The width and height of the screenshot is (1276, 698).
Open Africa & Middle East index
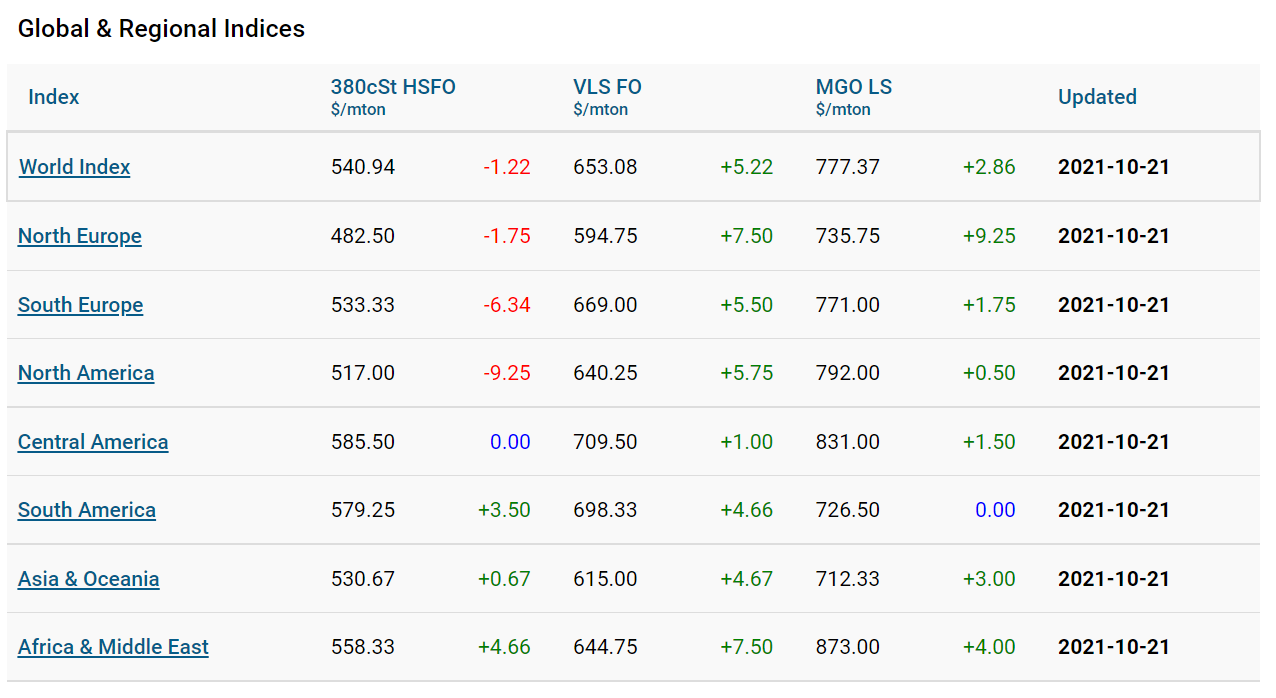point(113,647)
